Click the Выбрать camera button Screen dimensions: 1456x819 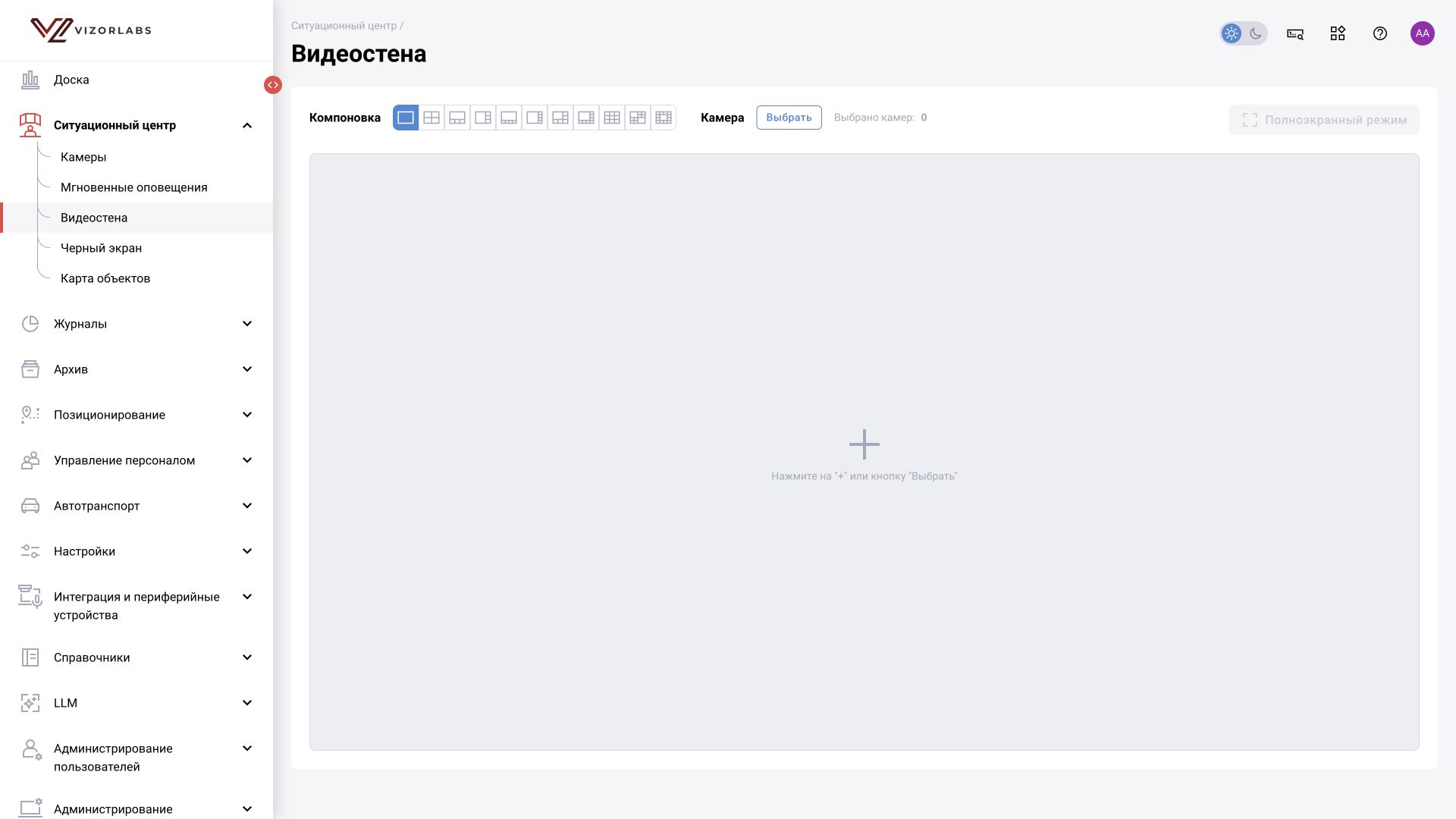789,118
